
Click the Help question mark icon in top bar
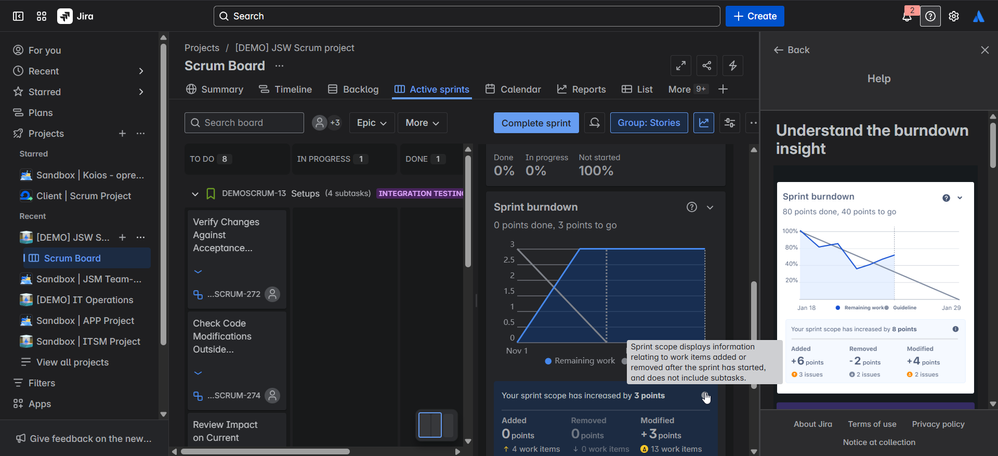pos(931,16)
